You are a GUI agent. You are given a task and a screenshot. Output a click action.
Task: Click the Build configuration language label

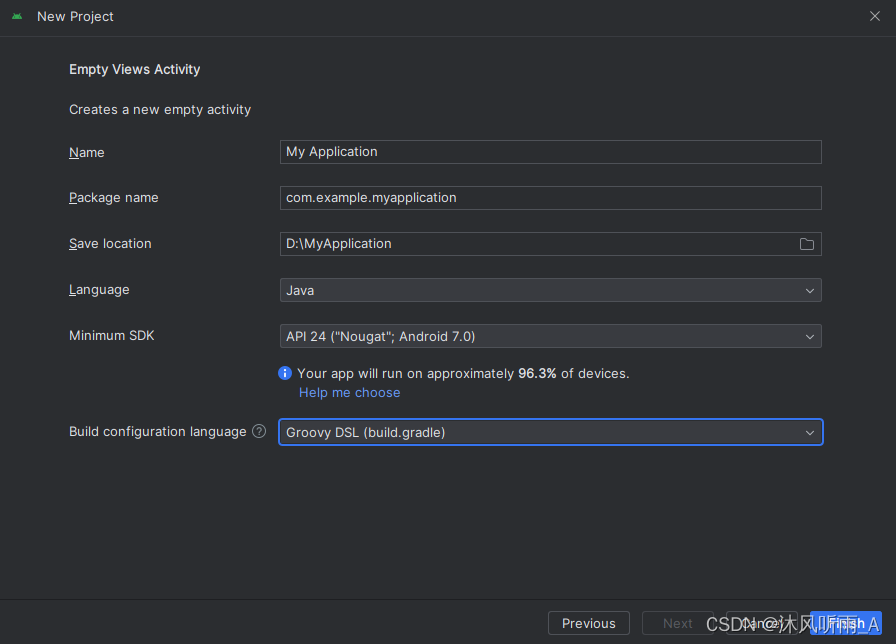(x=158, y=431)
